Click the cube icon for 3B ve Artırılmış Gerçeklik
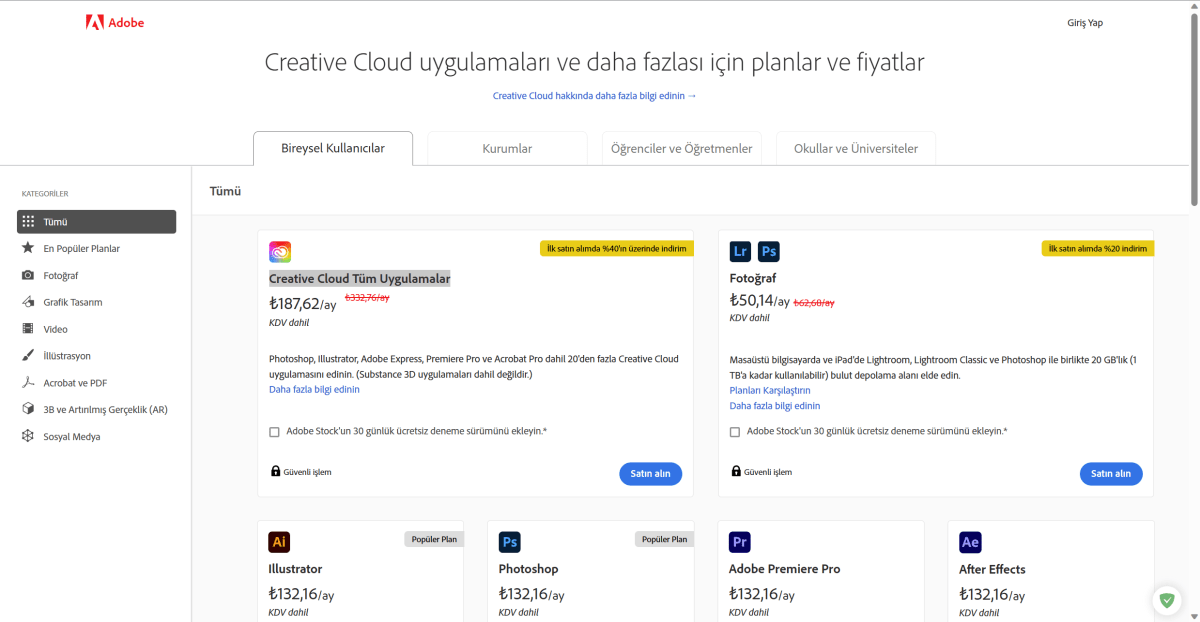1200x622 pixels. coord(28,410)
